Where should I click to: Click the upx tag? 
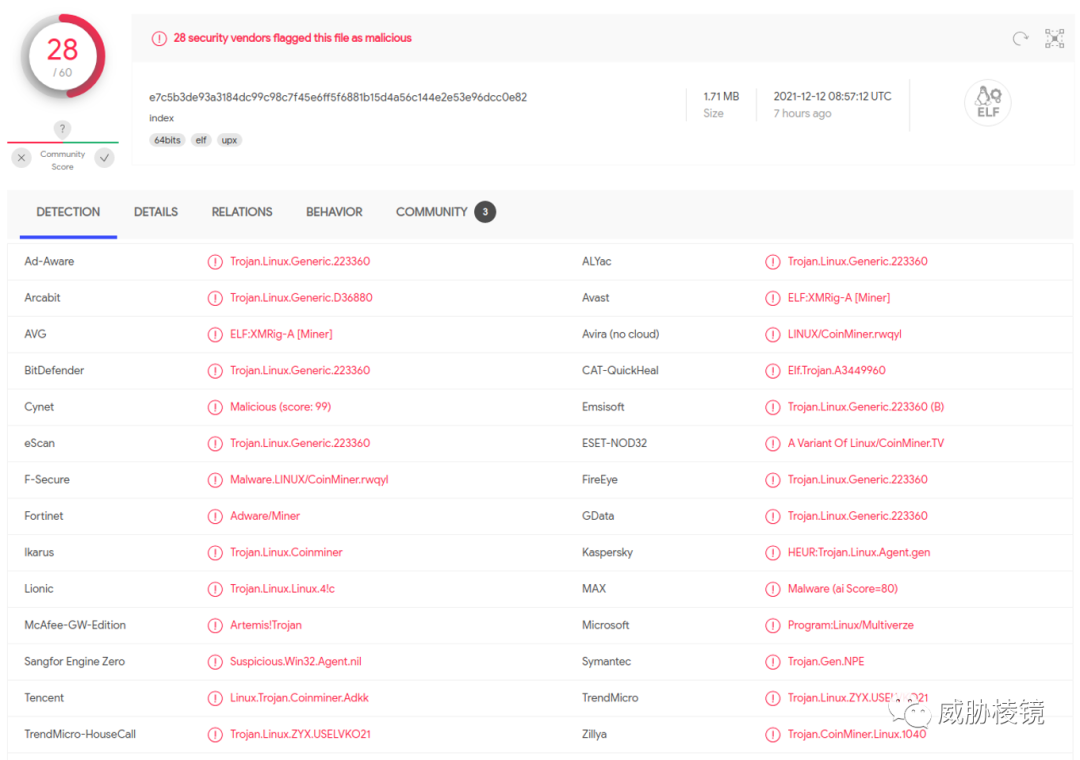pyautogui.click(x=229, y=140)
